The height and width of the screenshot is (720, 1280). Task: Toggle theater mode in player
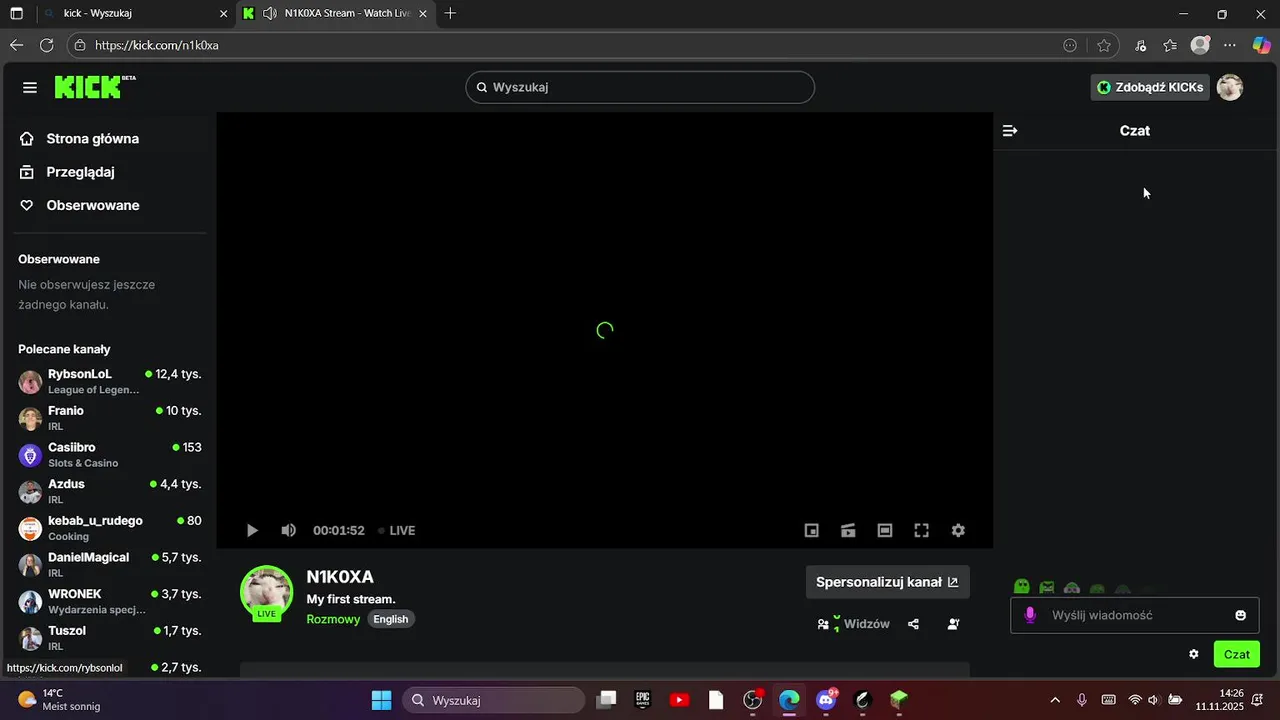(885, 530)
